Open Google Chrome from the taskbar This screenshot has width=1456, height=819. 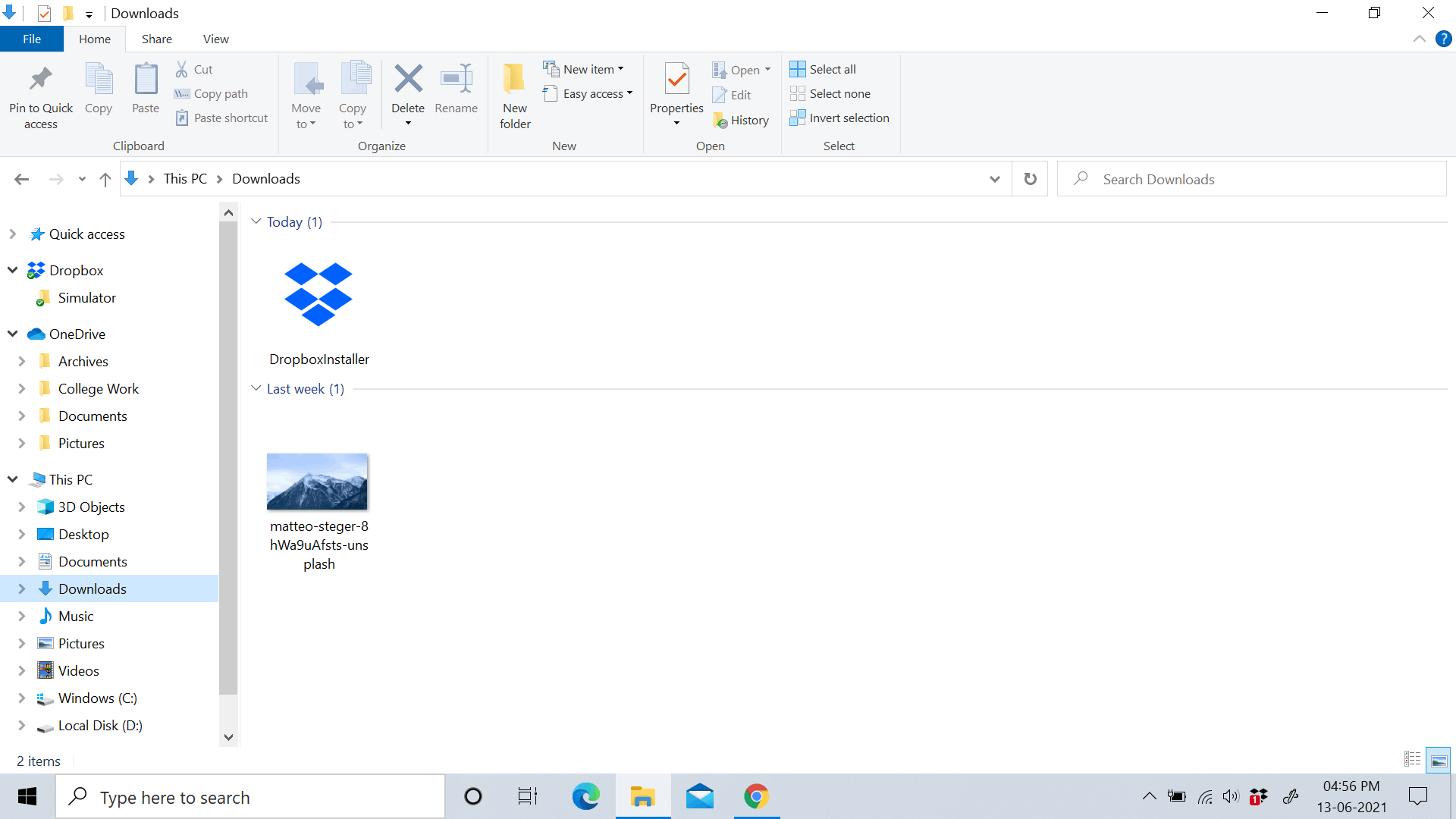[756, 797]
